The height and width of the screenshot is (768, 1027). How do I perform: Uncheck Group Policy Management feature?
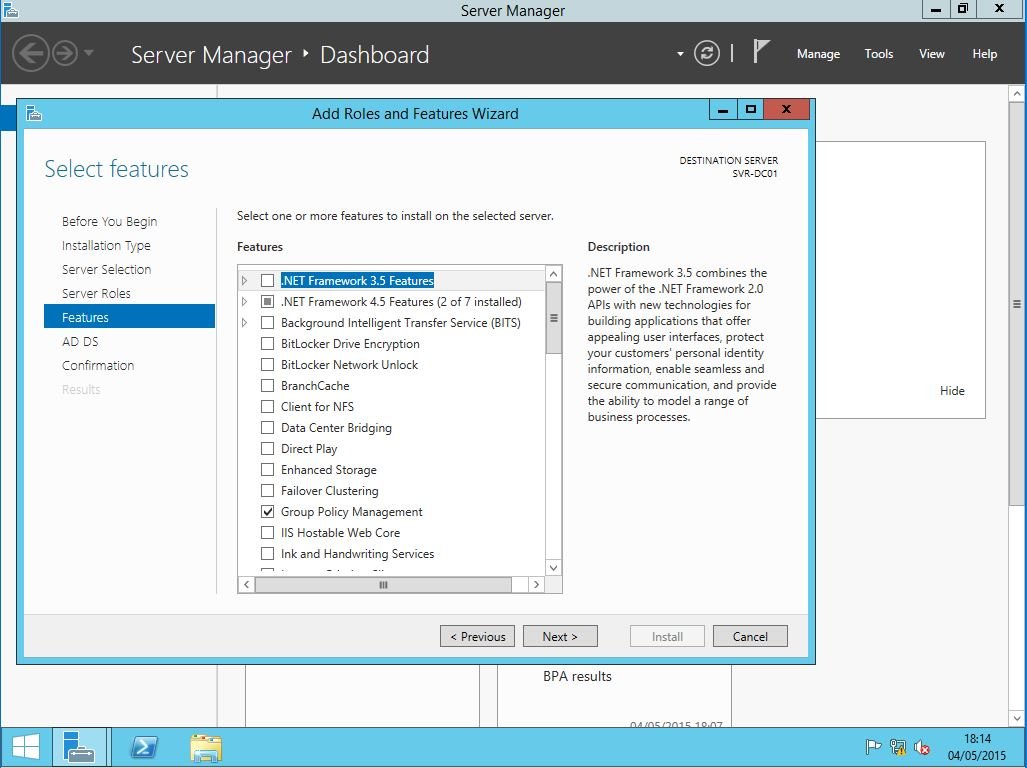pos(267,512)
